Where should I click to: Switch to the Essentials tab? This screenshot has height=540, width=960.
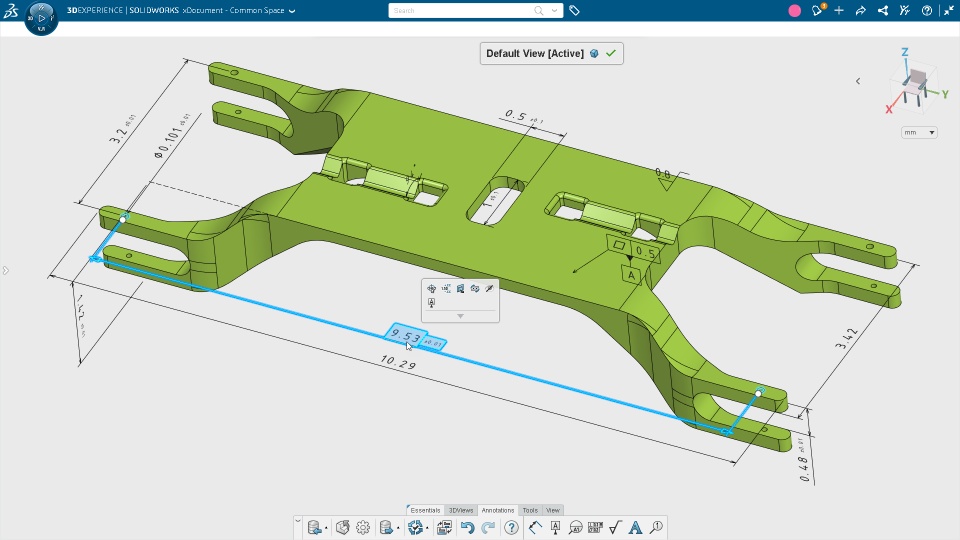426,510
